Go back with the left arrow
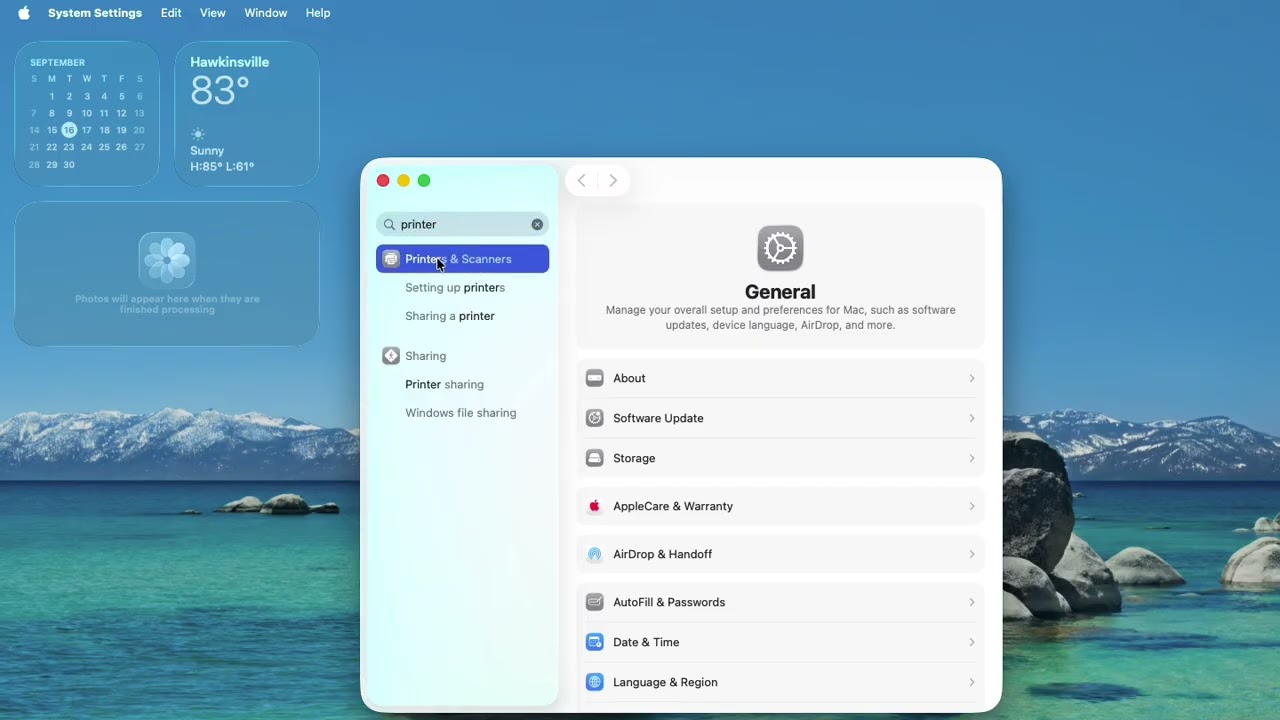 (582, 181)
